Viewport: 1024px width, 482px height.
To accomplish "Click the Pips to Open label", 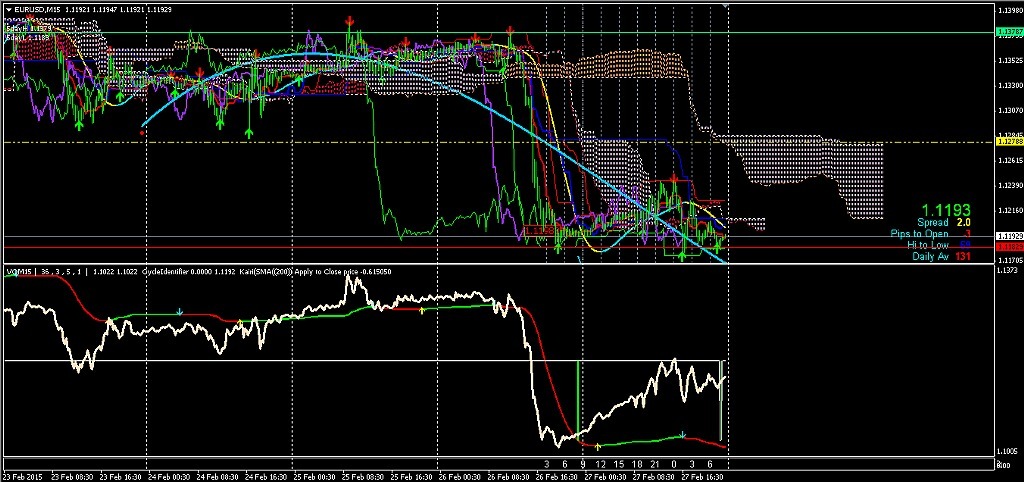I will click(921, 234).
